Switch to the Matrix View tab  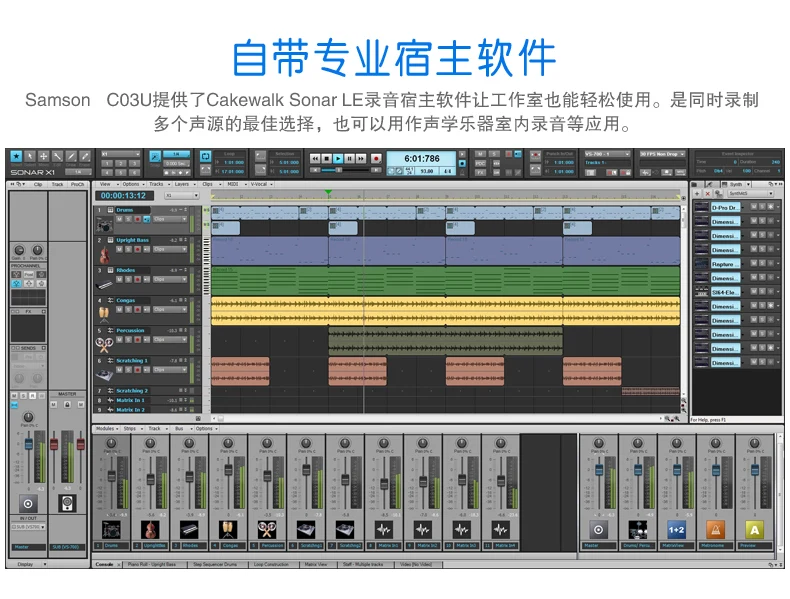coord(316,564)
